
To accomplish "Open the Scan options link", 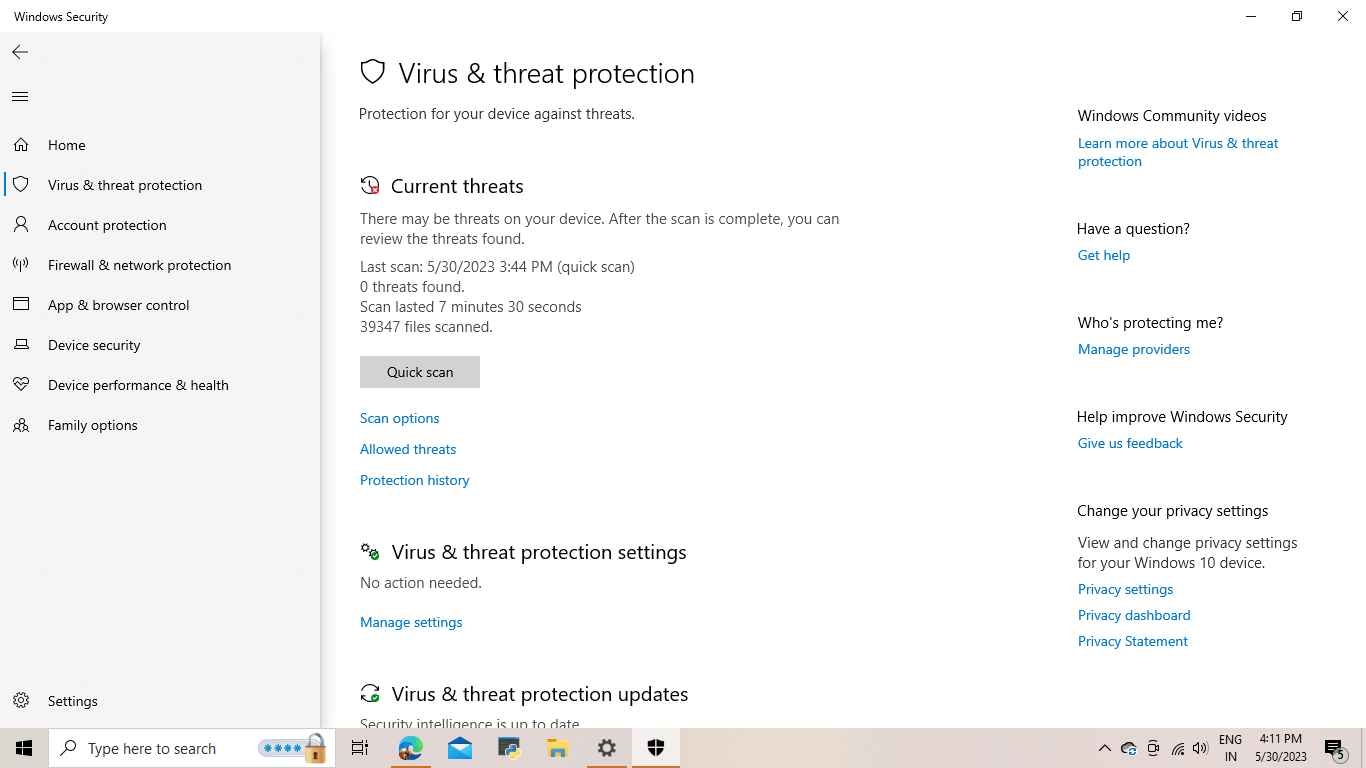I will pyautogui.click(x=400, y=418).
